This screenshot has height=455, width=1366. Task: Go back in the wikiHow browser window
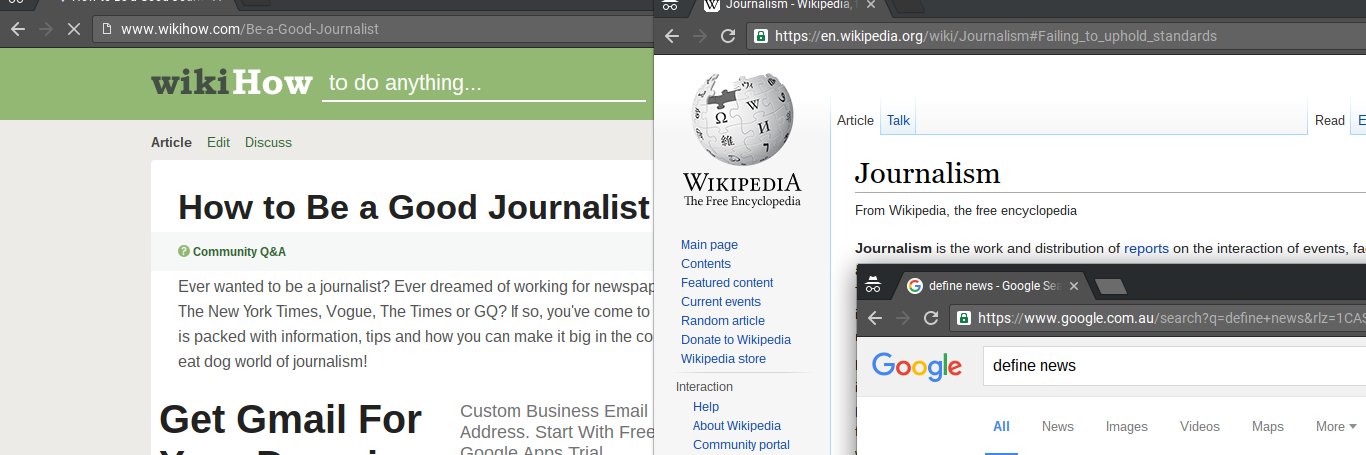tap(17, 29)
